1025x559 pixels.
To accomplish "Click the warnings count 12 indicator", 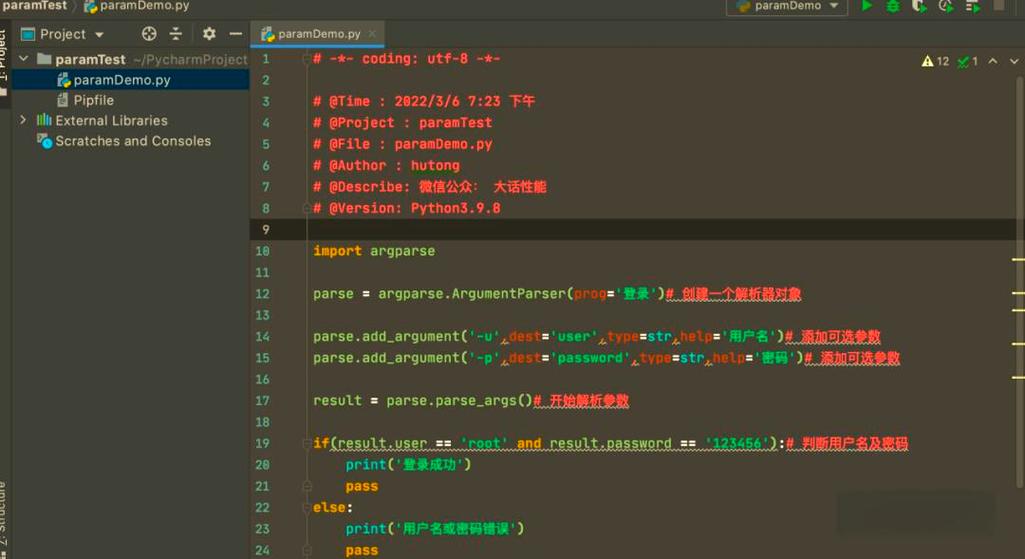I will click(935, 61).
